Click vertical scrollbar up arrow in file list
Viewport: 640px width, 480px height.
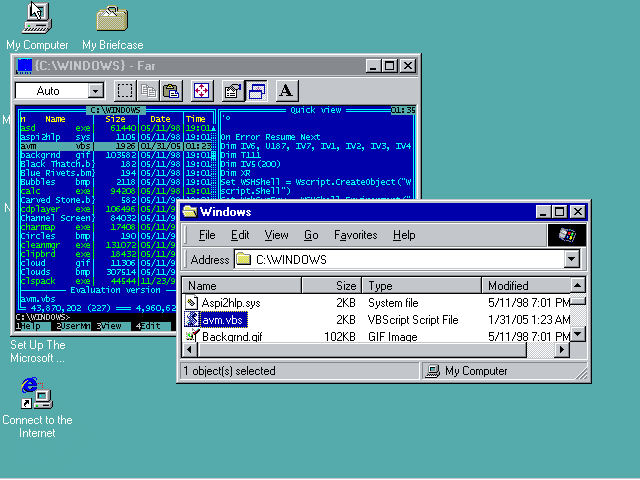578,285
